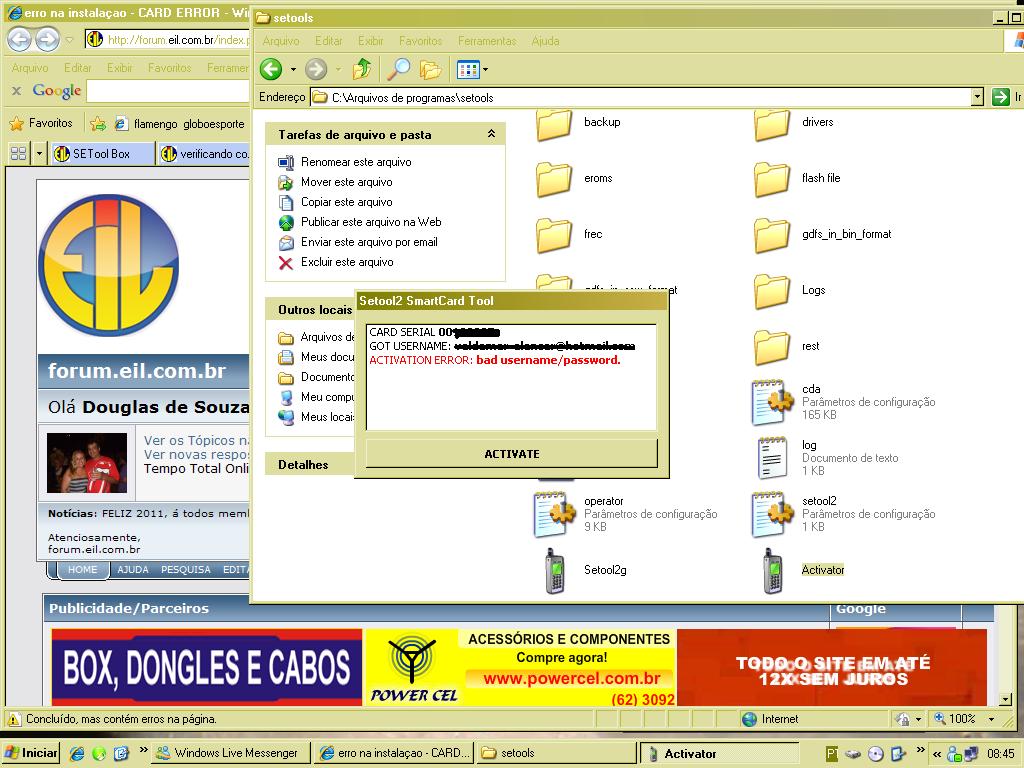
Task: Click the user avatar photo thumbnail
Action: coord(88,463)
